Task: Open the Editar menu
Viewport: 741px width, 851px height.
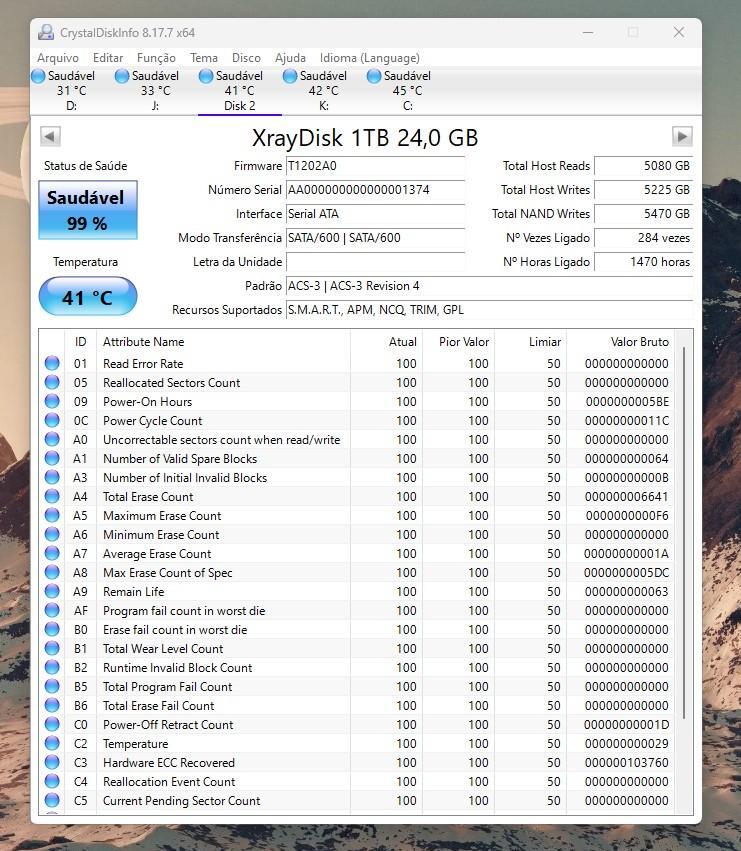Action: point(108,58)
